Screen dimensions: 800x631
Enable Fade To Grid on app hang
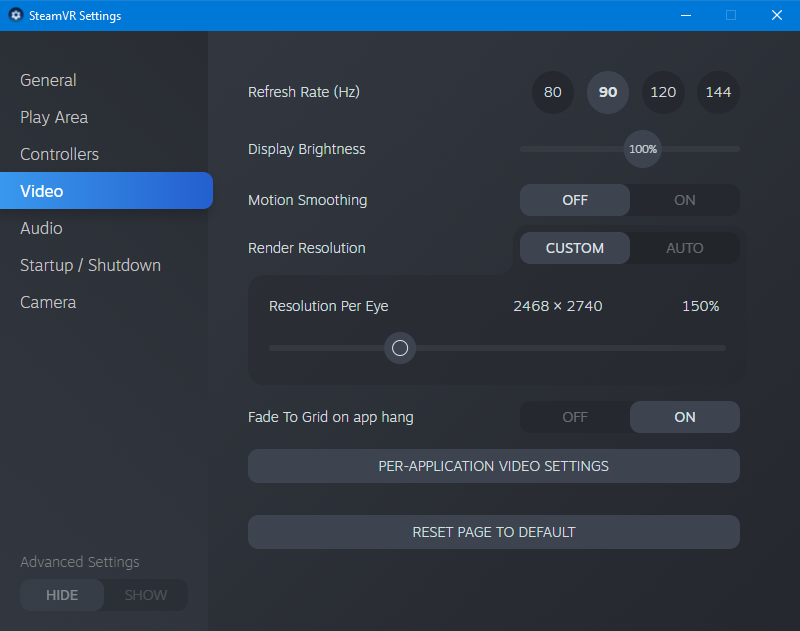pos(685,417)
